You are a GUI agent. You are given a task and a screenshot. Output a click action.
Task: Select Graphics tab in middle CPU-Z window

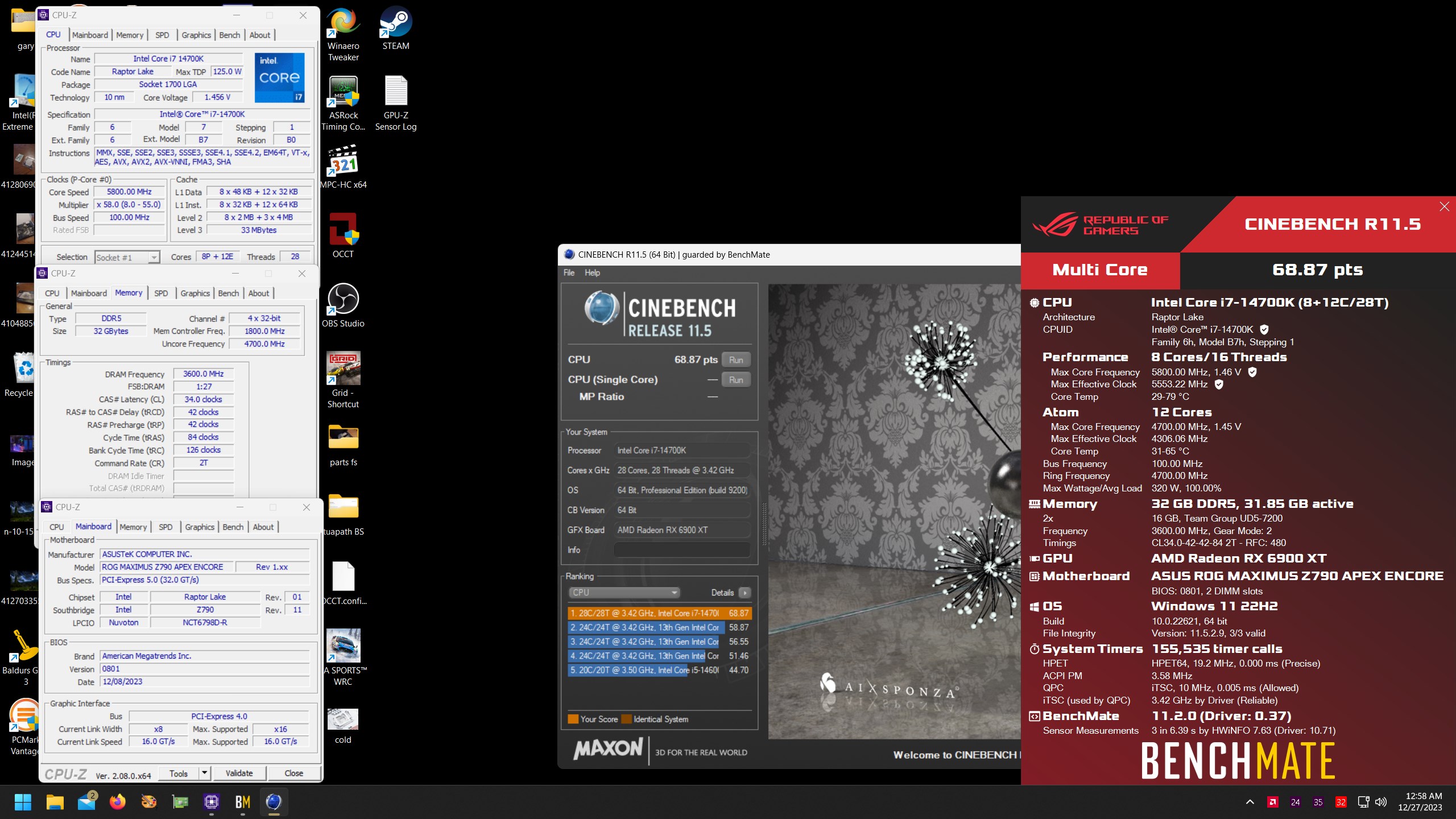[x=195, y=293]
